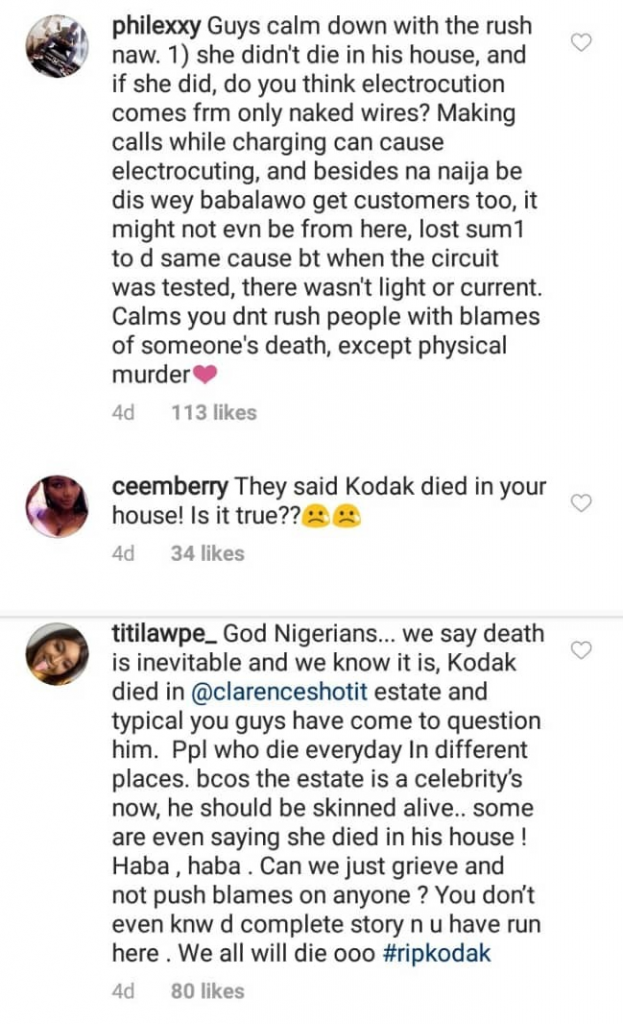The width and height of the screenshot is (623, 1024).
Task: View the "34 likes" list
Action: [207, 552]
